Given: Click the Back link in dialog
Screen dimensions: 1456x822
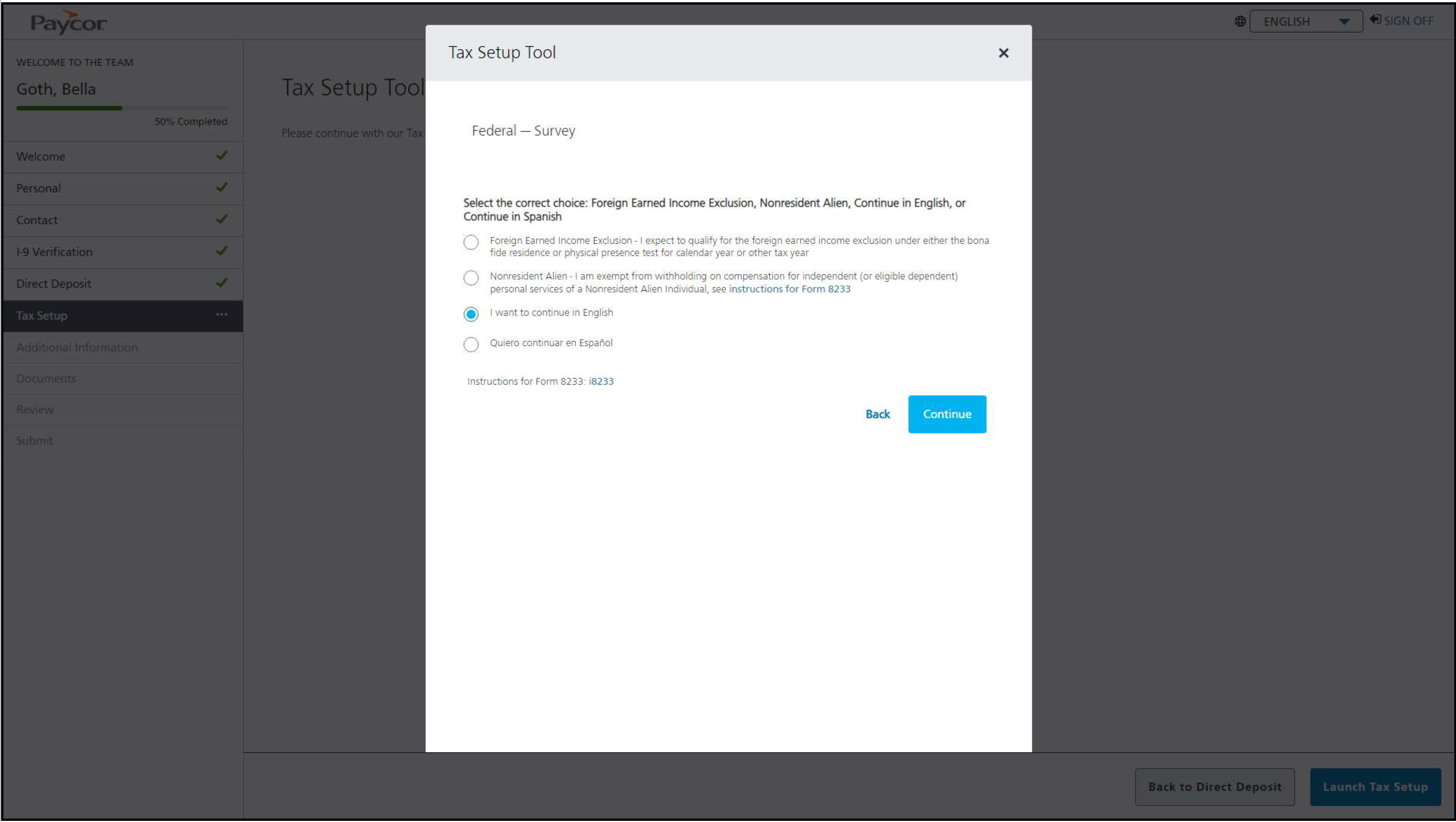Looking at the screenshot, I should (877, 414).
